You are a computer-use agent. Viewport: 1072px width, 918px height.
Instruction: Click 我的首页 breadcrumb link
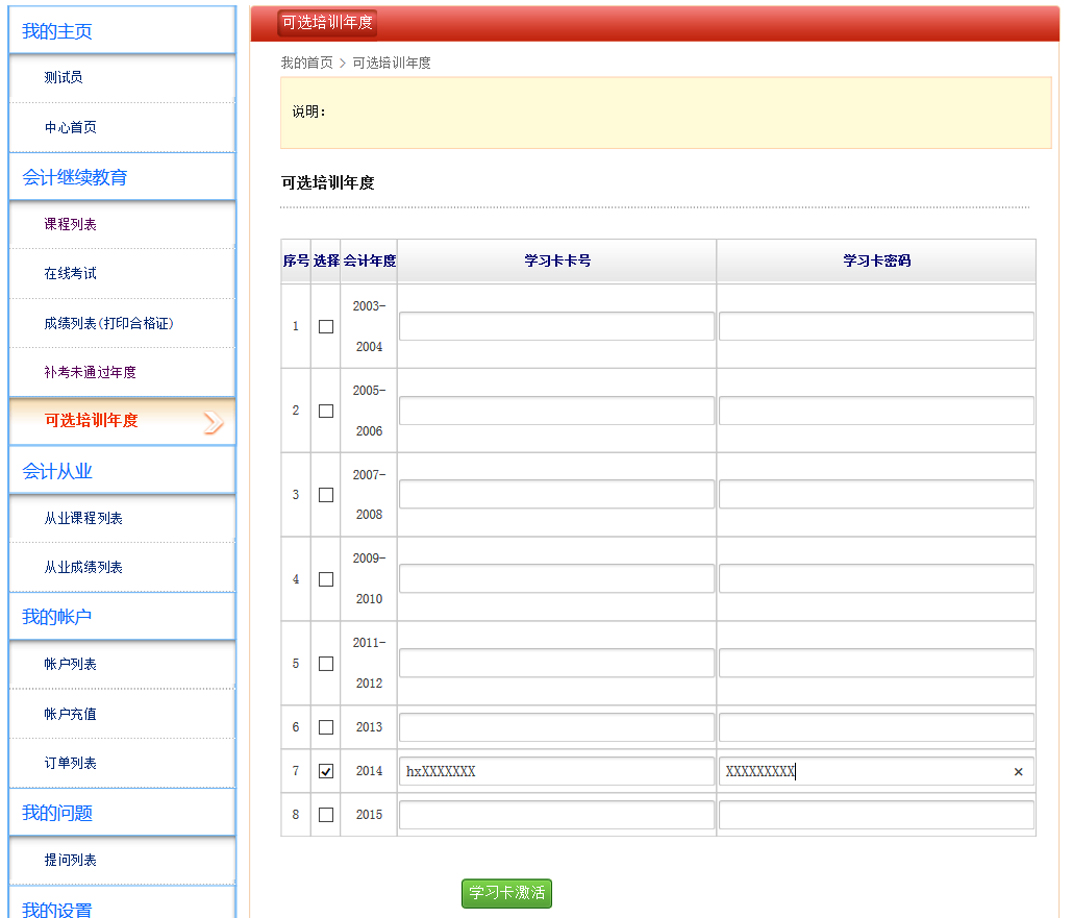[x=306, y=63]
